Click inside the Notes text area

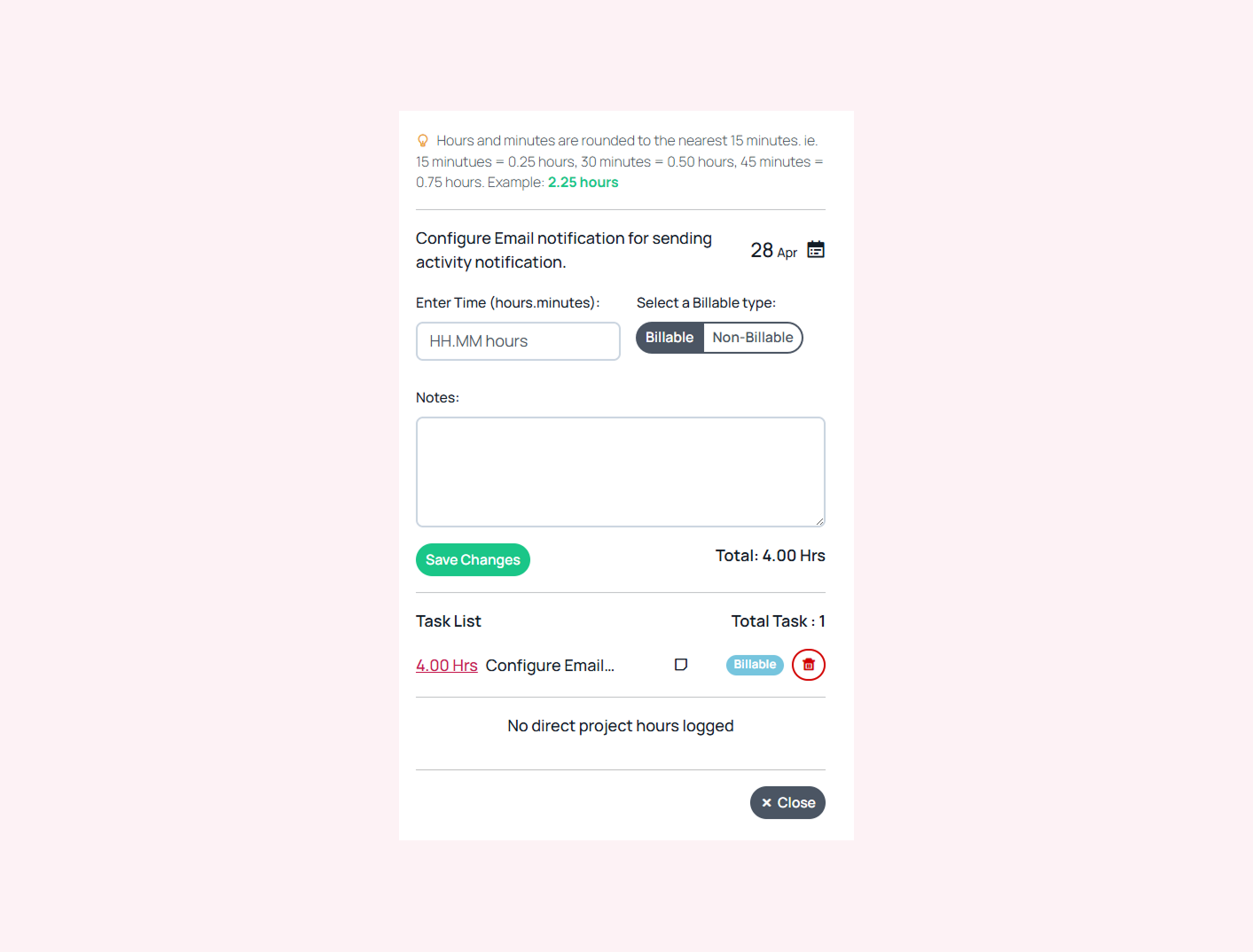click(x=620, y=472)
